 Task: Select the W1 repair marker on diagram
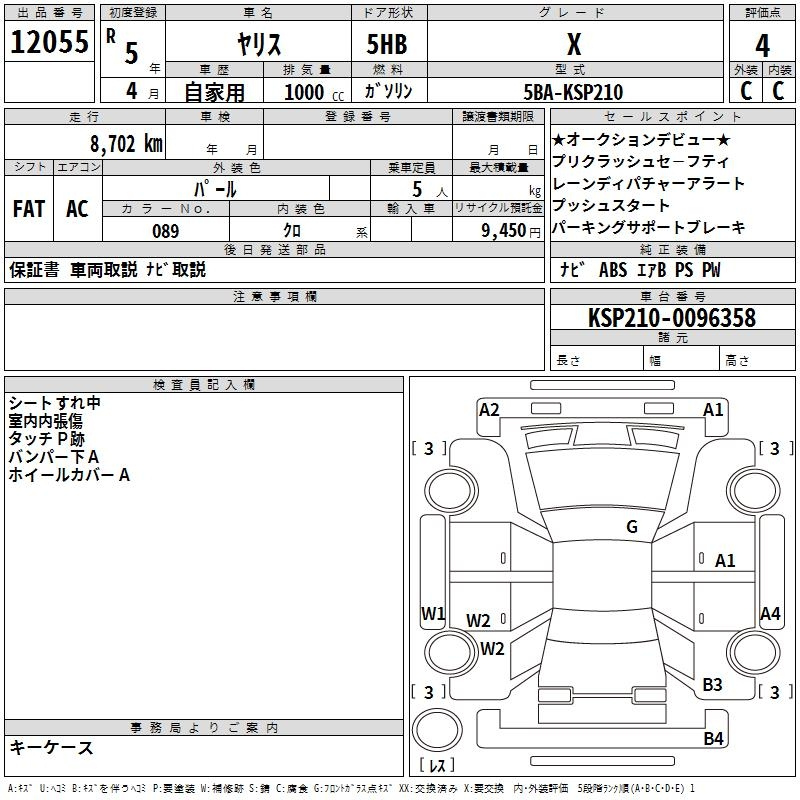pyautogui.click(x=433, y=614)
